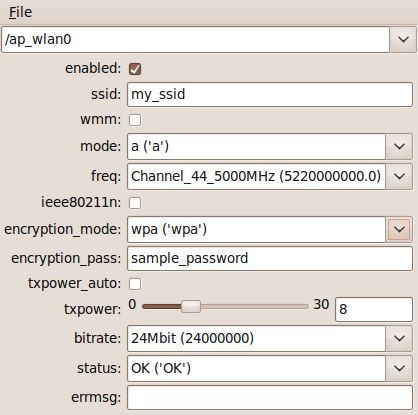The height and width of the screenshot is (415, 418).
Task: Expand the /ap_wlan0 node dropdown arrow
Action: [403, 39]
